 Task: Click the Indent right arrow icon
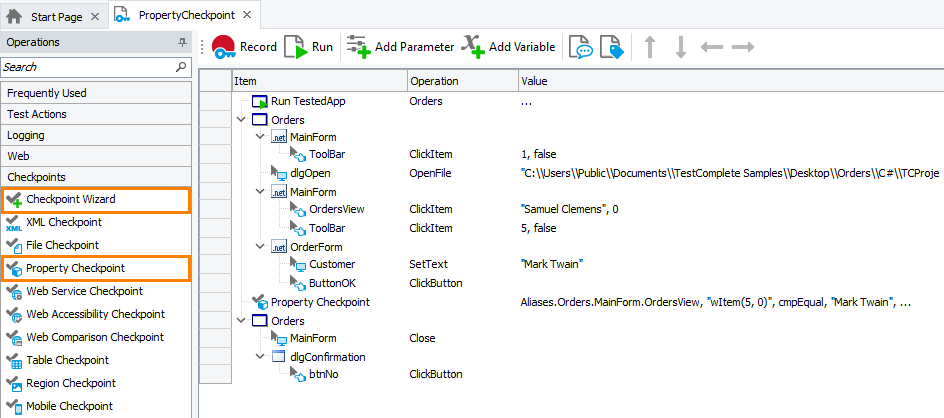[x=742, y=47]
